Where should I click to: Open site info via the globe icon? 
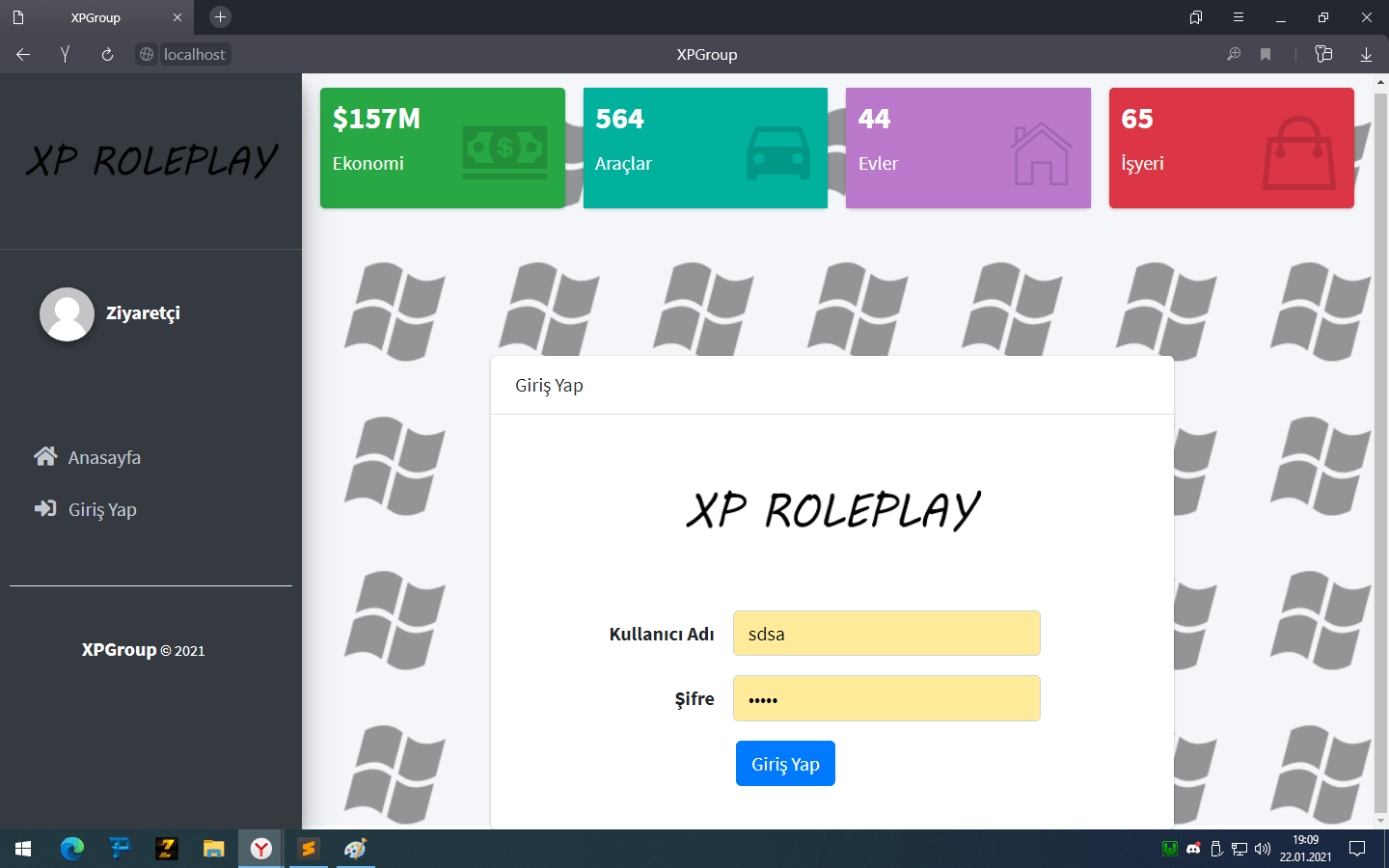pos(147,55)
